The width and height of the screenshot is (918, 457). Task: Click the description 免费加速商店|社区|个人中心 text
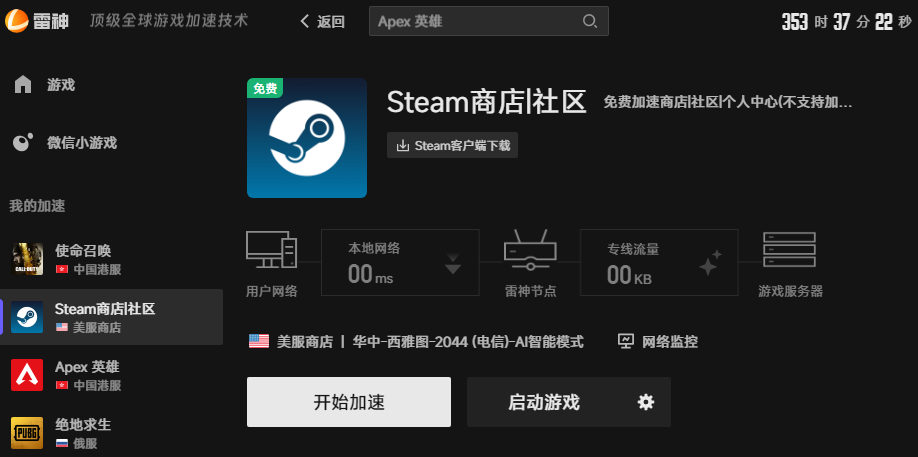click(728, 102)
